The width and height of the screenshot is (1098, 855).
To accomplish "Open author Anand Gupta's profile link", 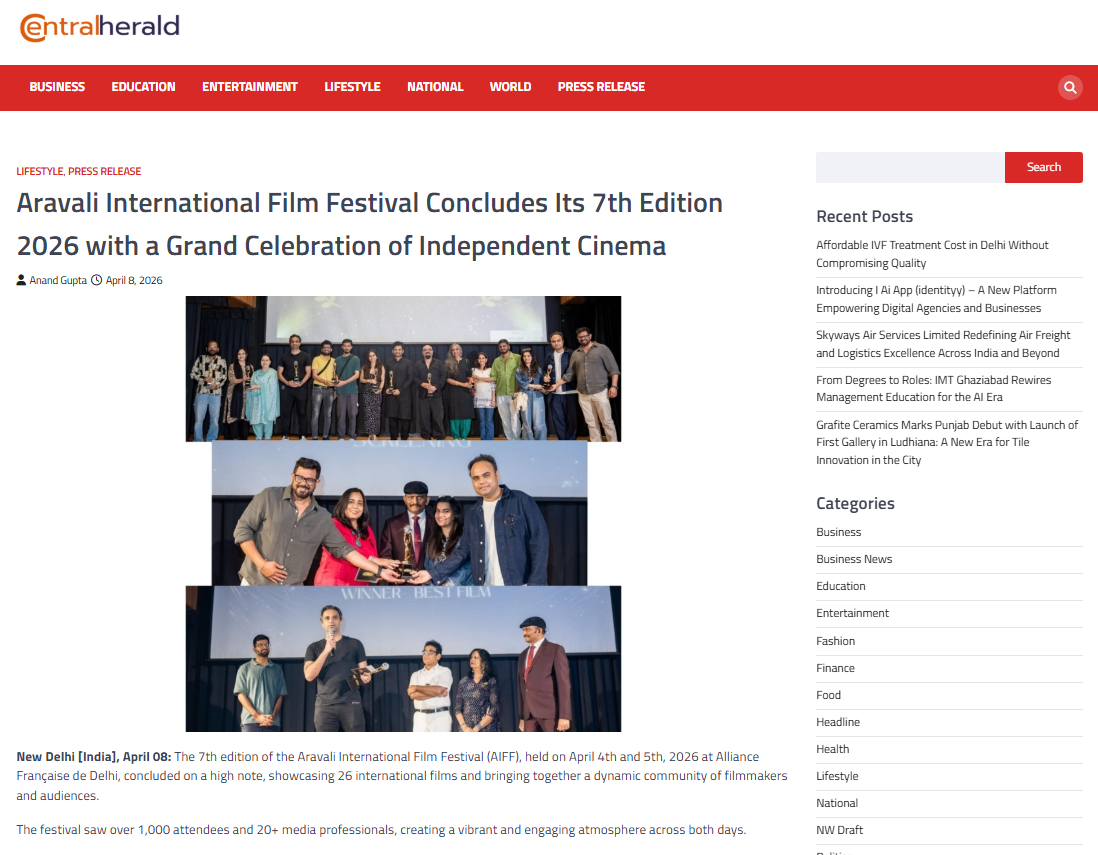I will click(x=58, y=280).
